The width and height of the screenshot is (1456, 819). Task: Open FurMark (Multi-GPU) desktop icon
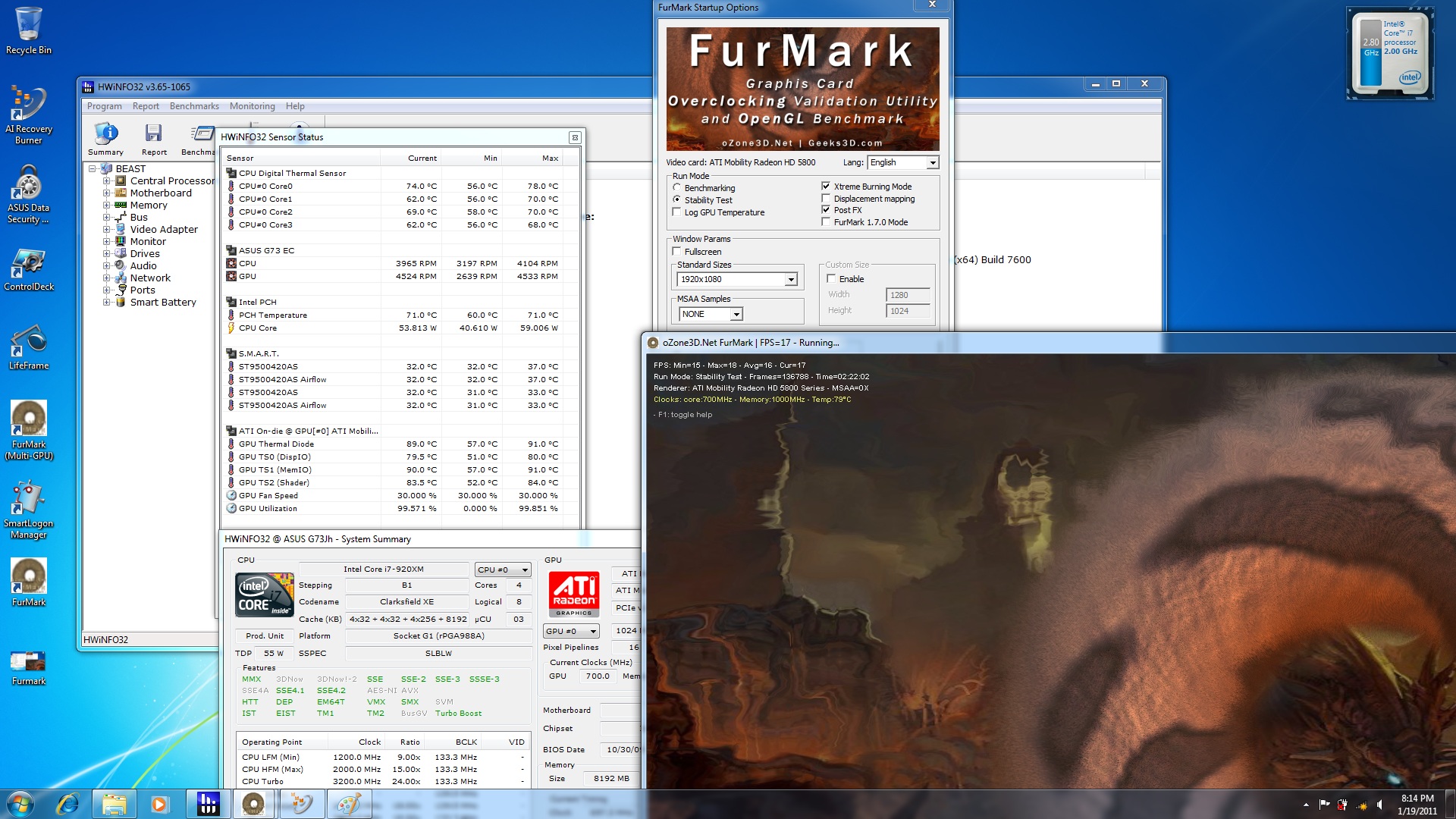(x=28, y=430)
